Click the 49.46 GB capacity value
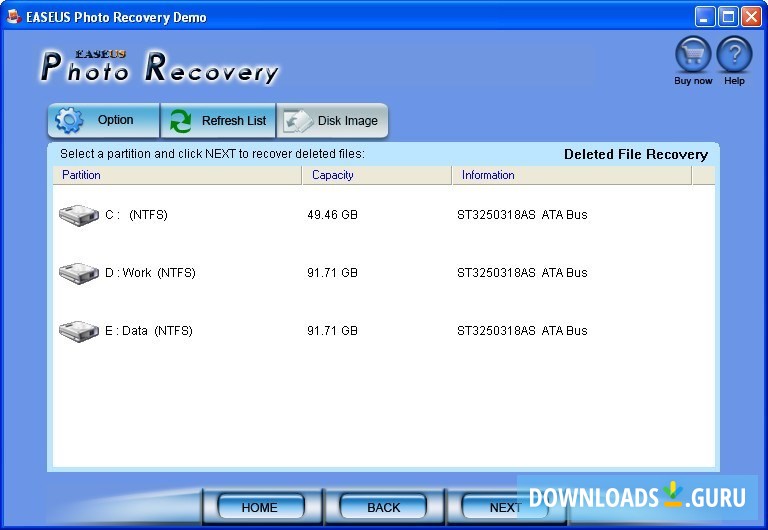This screenshot has height=530, width=768. 333,215
